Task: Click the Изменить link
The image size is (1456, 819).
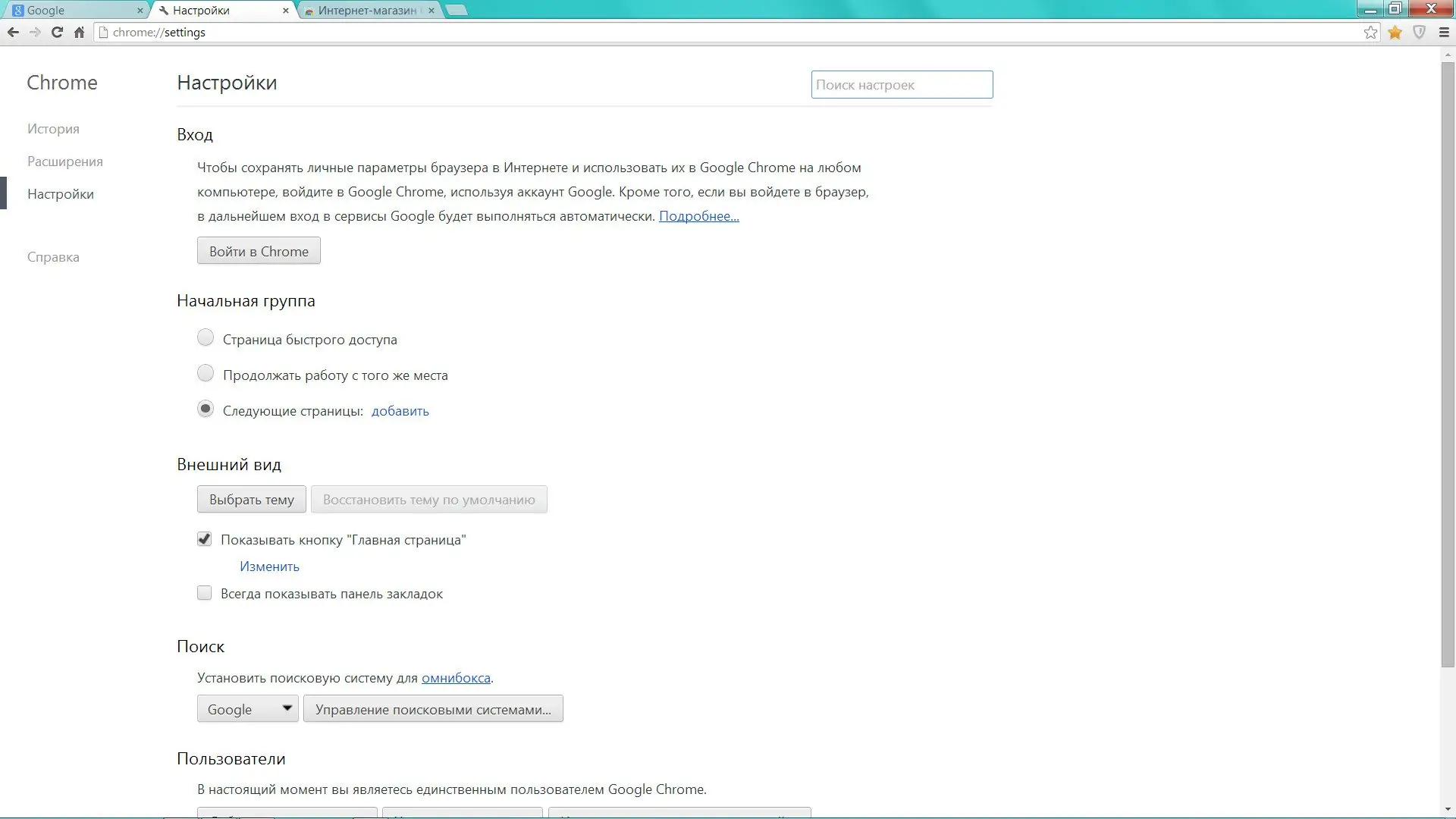Action: (x=270, y=566)
